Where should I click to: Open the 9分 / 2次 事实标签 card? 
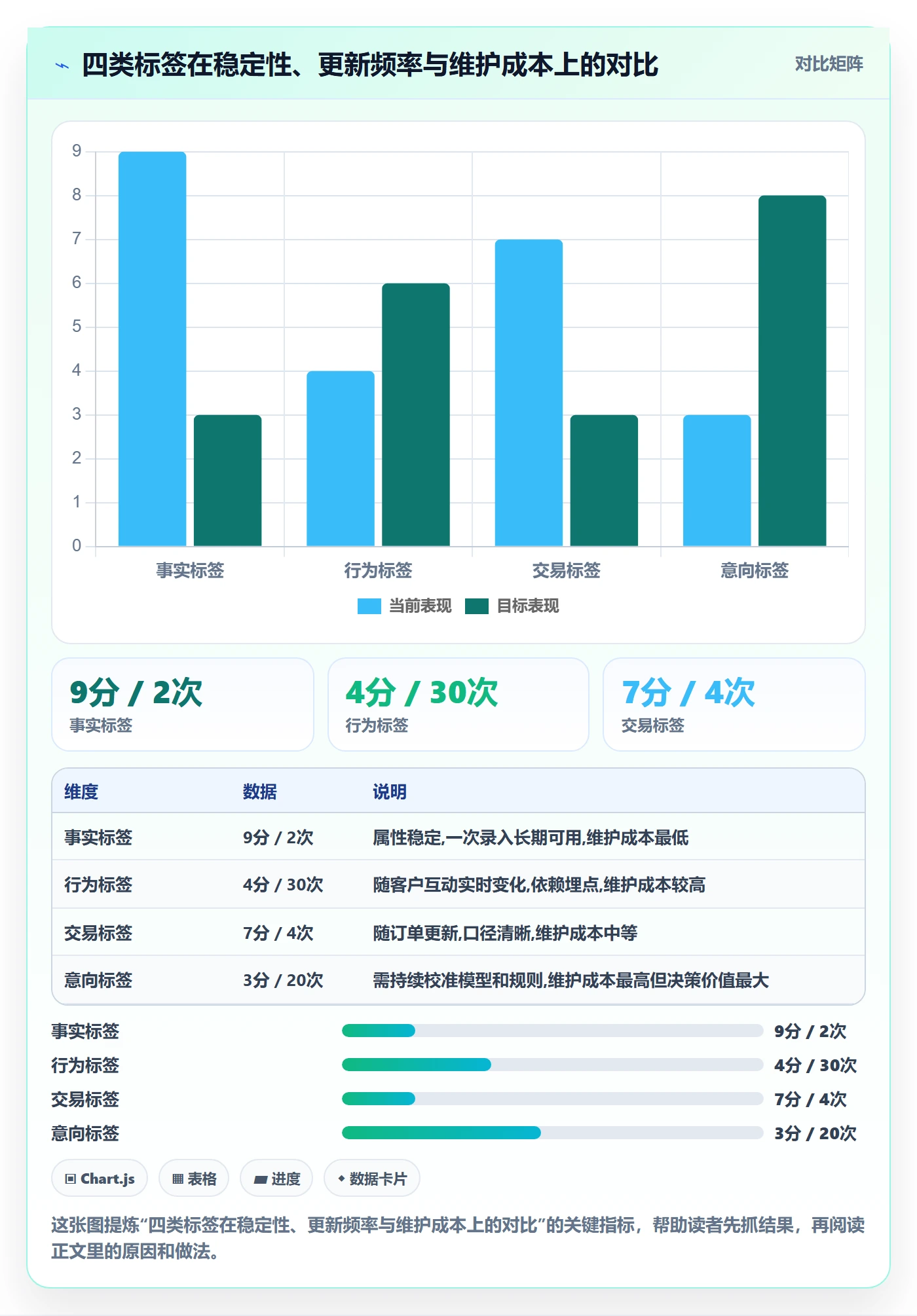(183, 704)
